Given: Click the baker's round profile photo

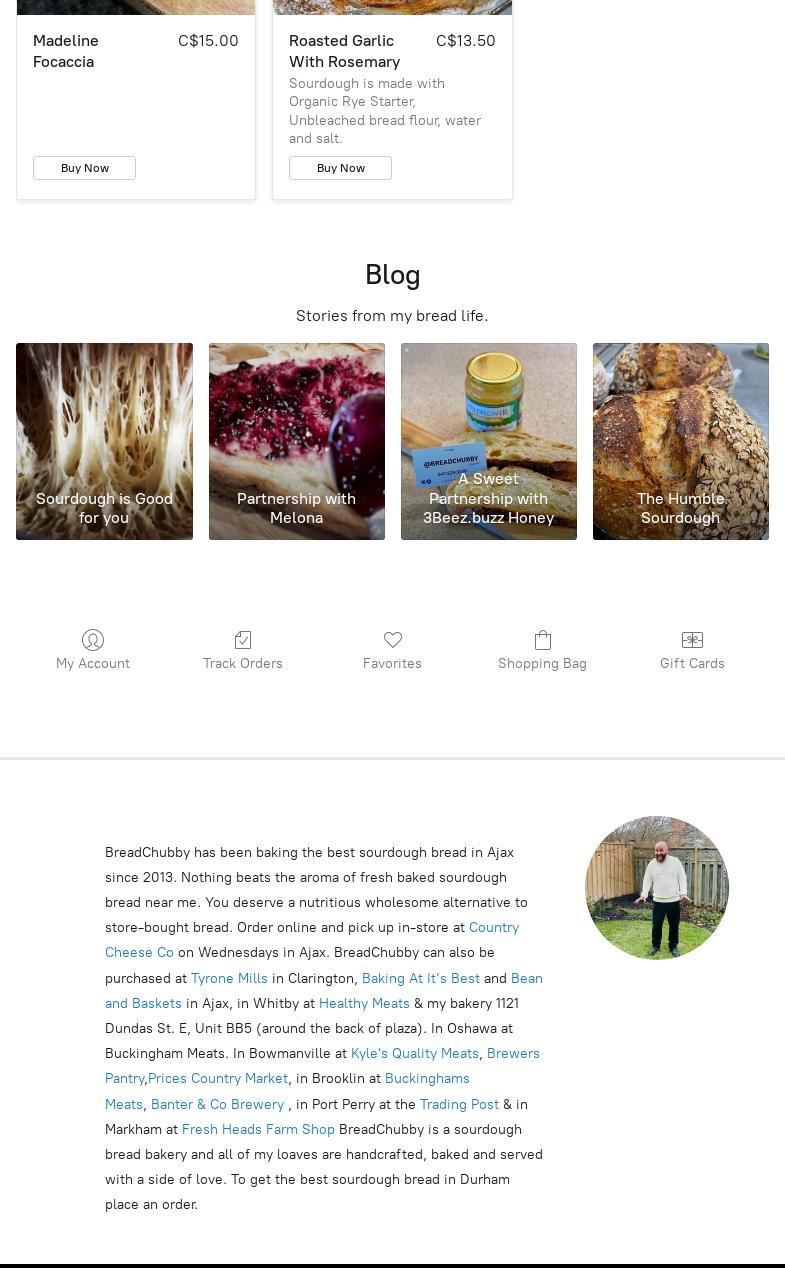Looking at the screenshot, I should coord(657,888).
